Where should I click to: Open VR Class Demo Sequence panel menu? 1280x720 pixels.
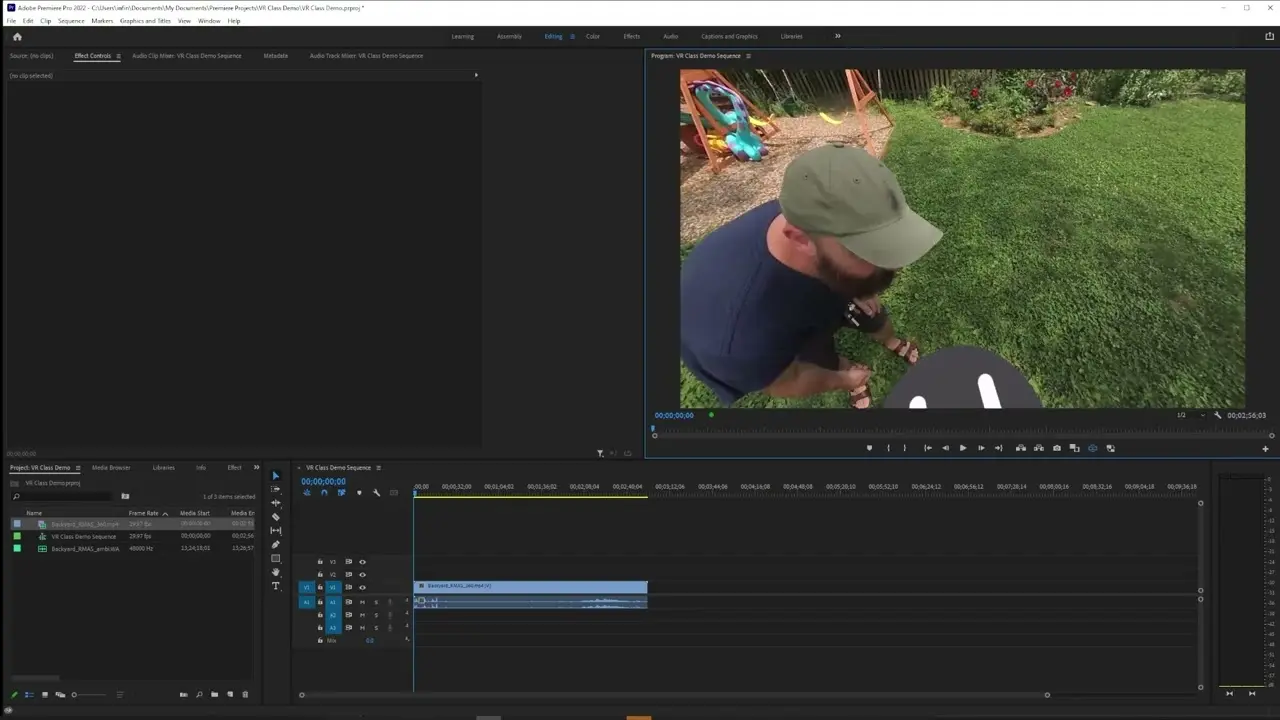pyautogui.click(x=378, y=468)
